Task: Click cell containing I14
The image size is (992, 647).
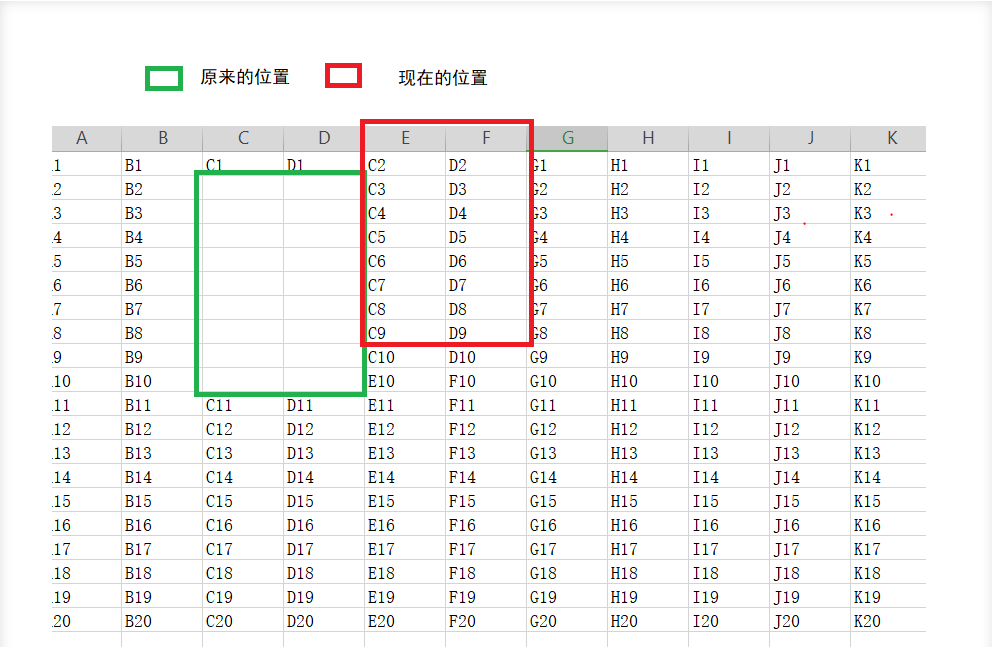Action: pyautogui.click(x=729, y=478)
